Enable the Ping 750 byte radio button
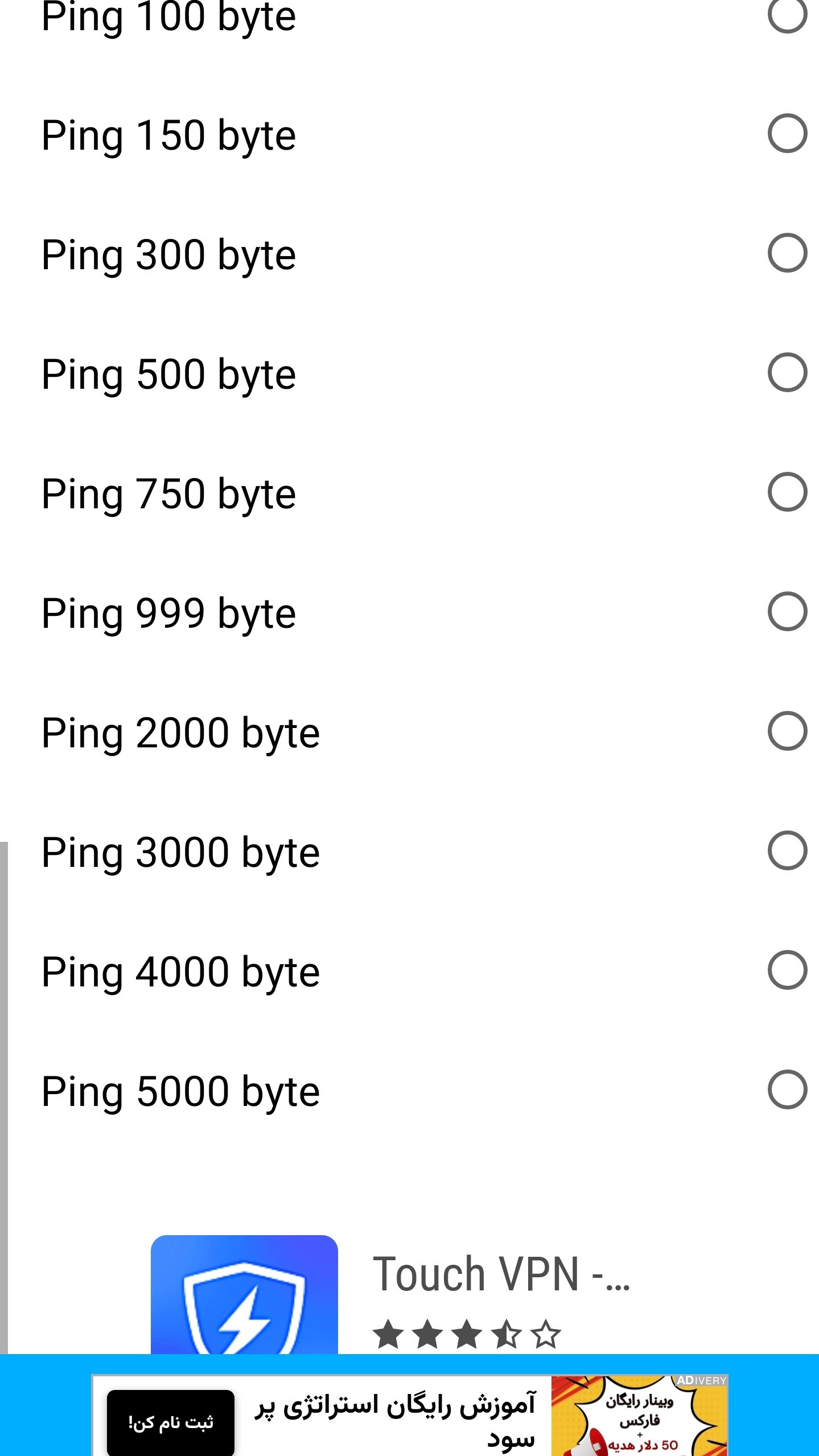Image resolution: width=819 pixels, height=1456 pixels. click(x=787, y=492)
